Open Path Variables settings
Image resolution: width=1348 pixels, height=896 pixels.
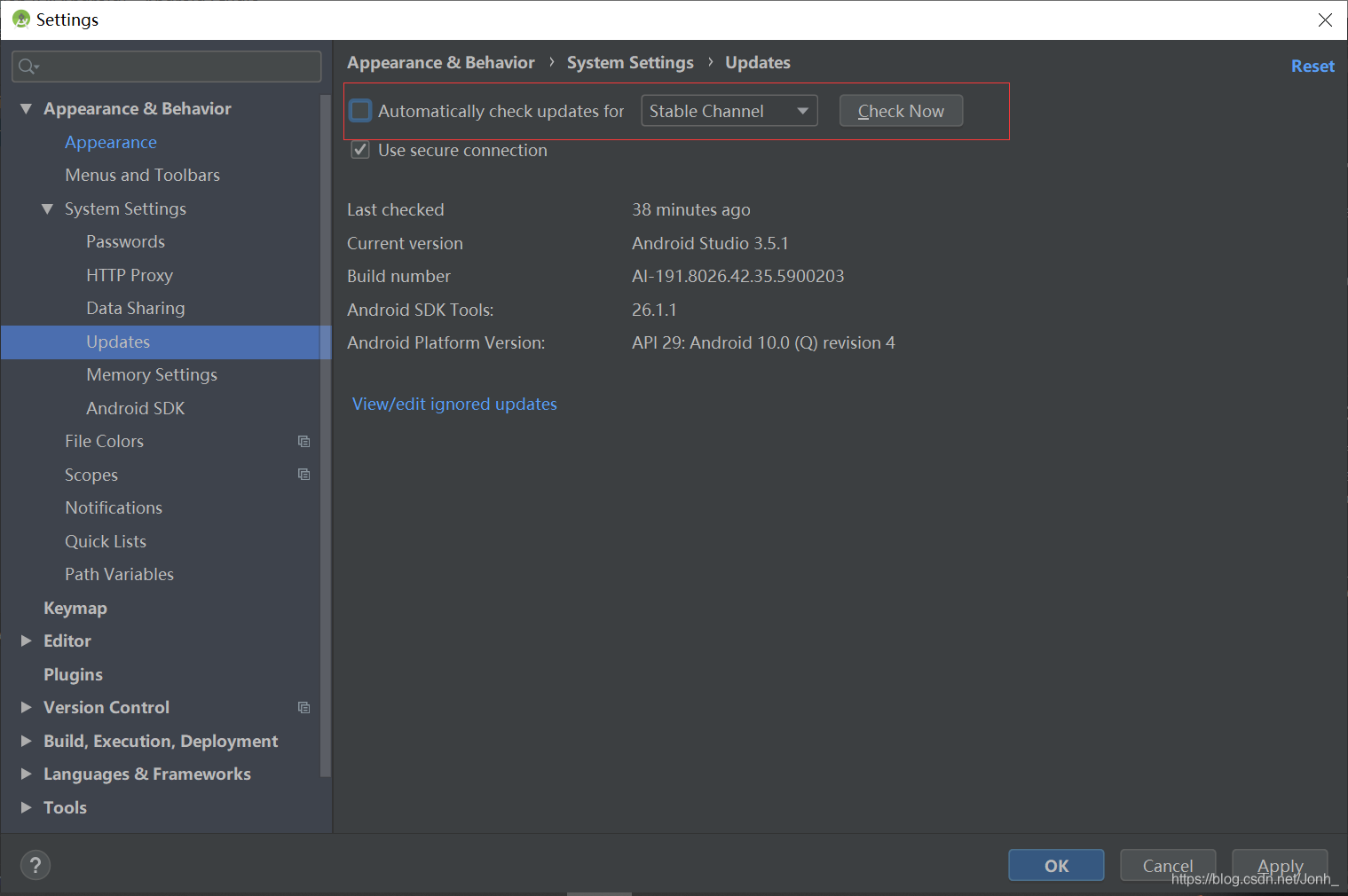click(x=119, y=574)
